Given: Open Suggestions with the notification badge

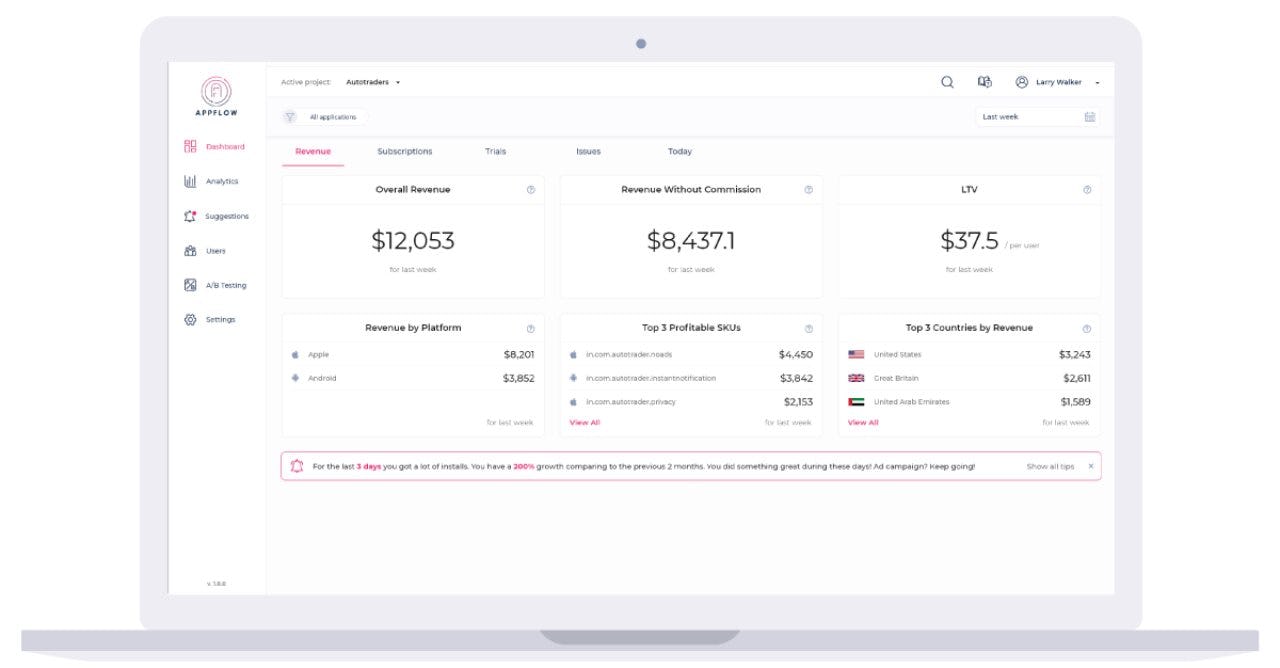Looking at the screenshot, I should pyautogui.click(x=190, y=216).
